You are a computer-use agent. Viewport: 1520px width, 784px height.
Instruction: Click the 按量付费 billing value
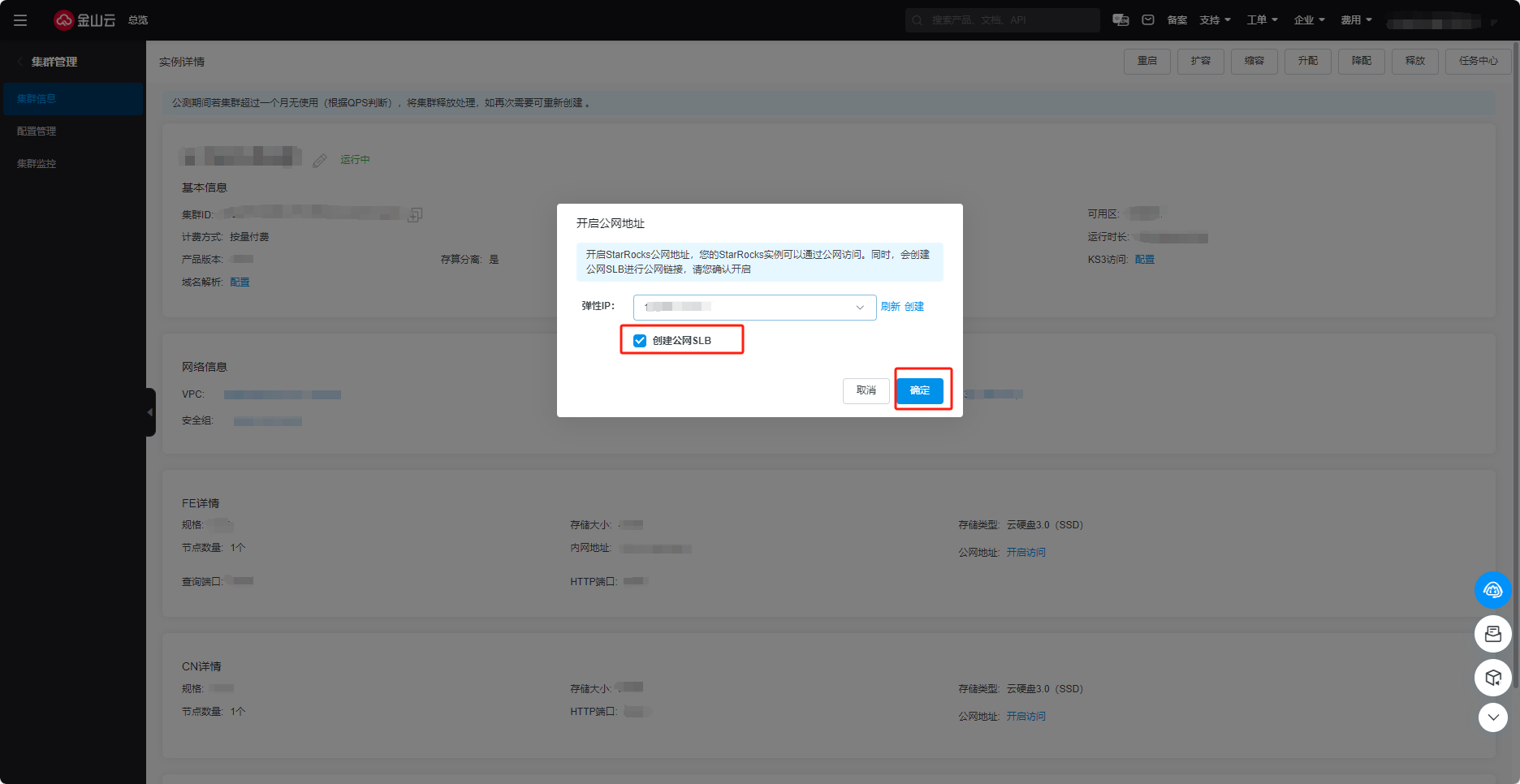tap(249, 237)
